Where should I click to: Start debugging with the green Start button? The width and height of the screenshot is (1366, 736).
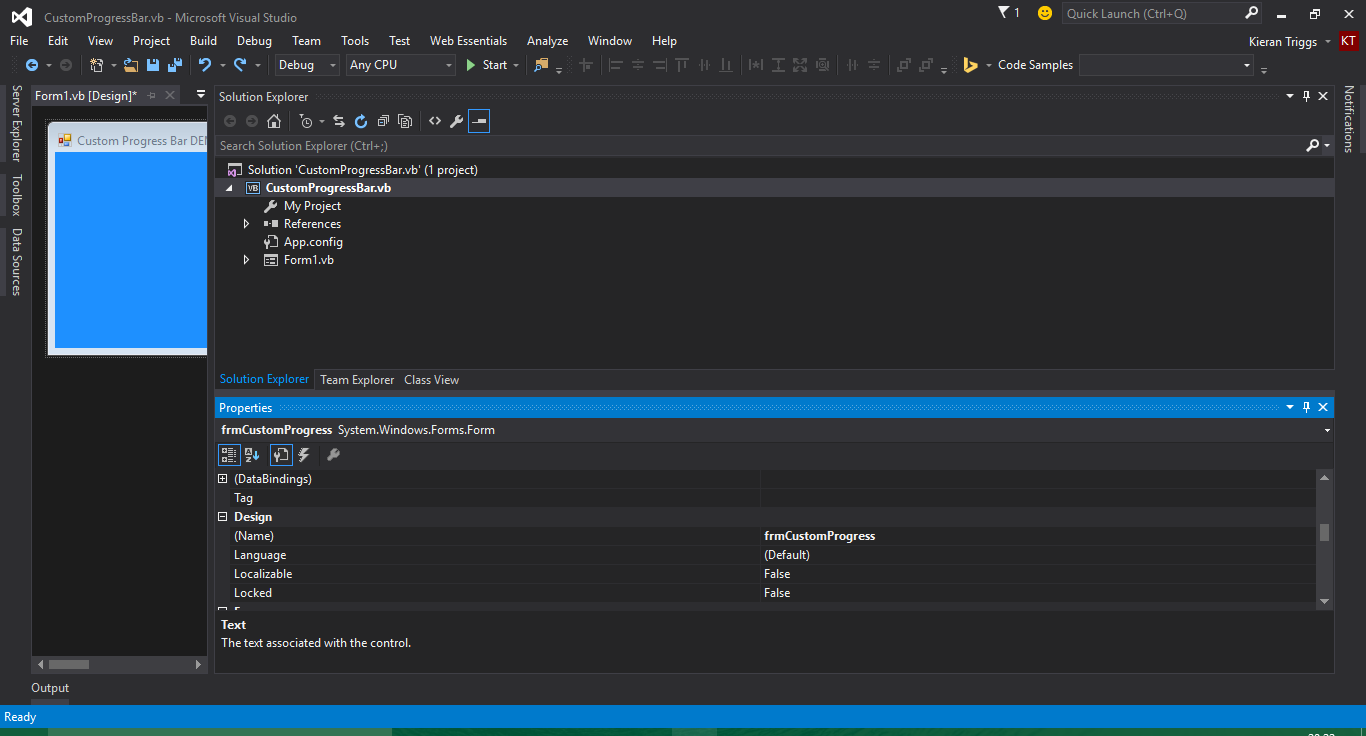pos(487,65)
